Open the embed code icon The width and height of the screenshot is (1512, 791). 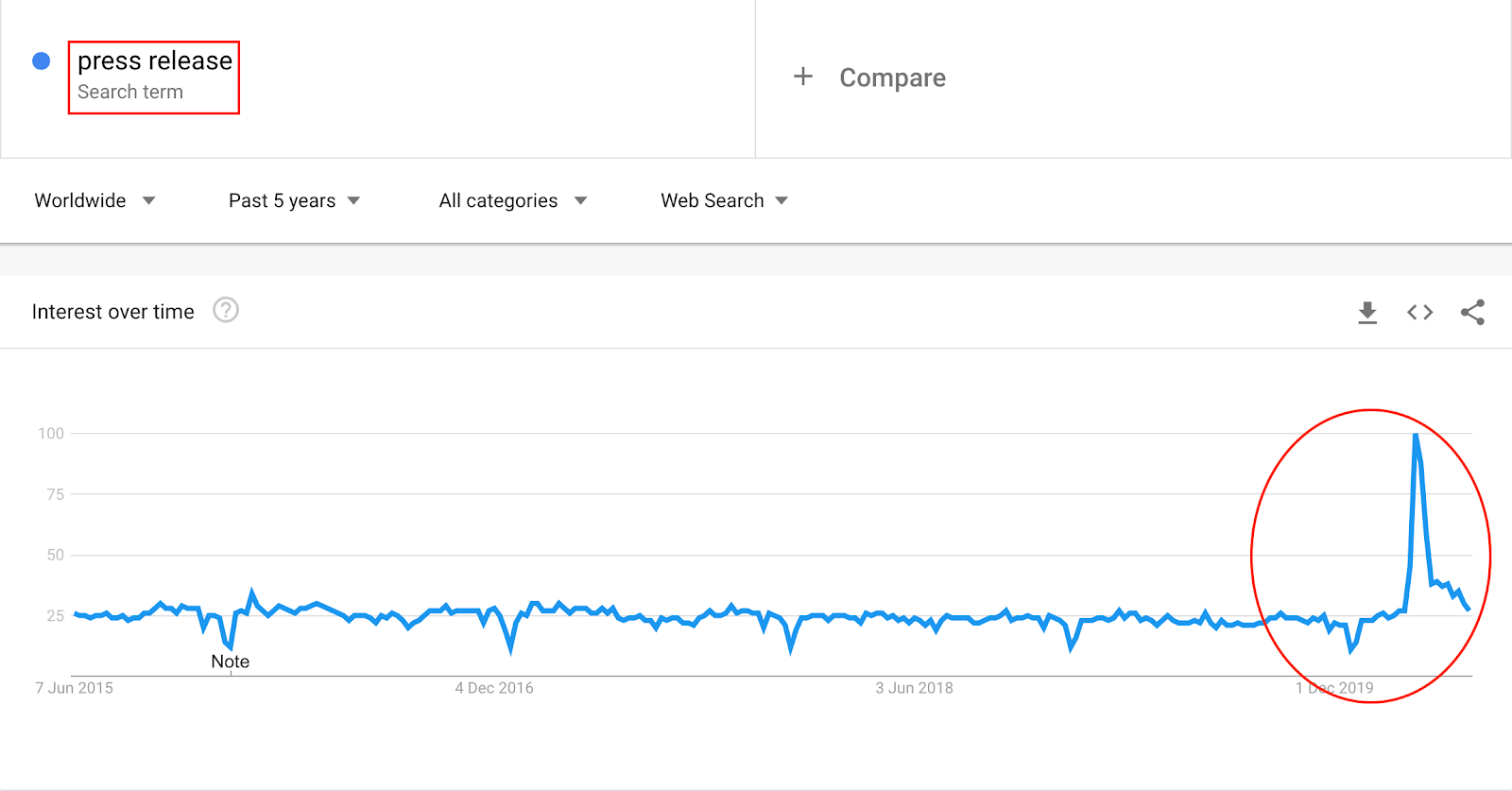pyautogui.click(x=1418, y=312)
